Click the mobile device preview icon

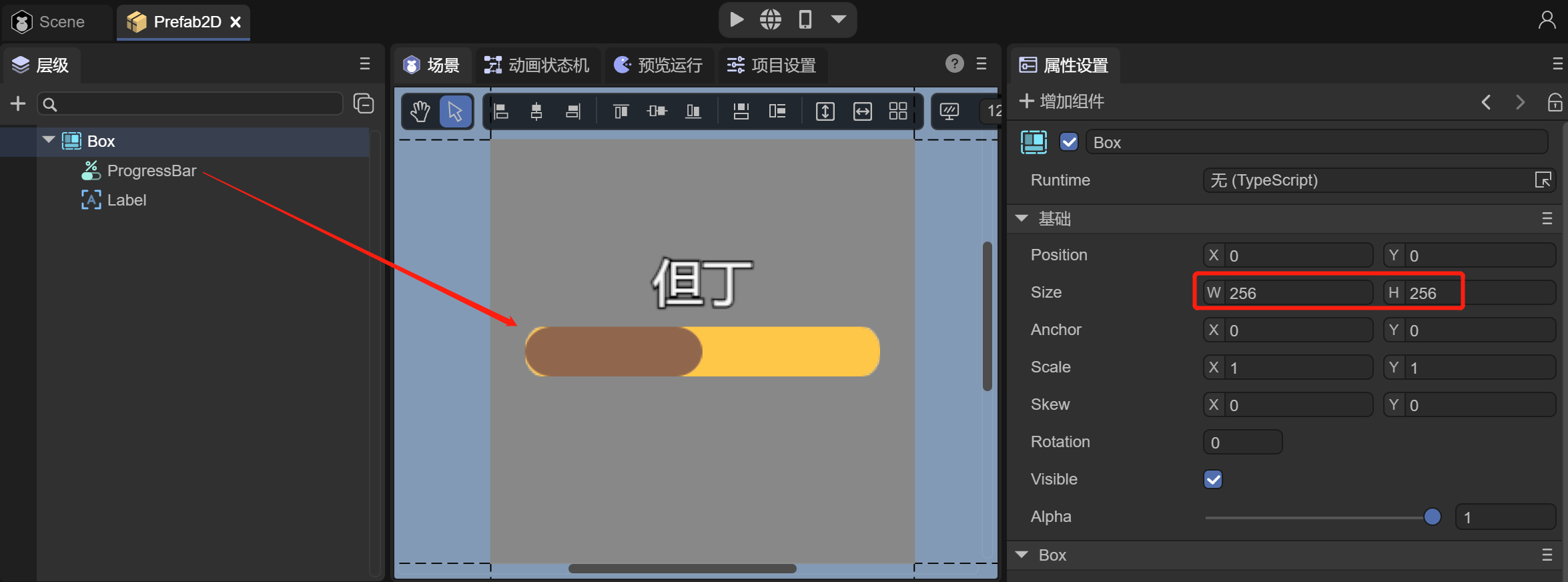(x=805, y=19)
